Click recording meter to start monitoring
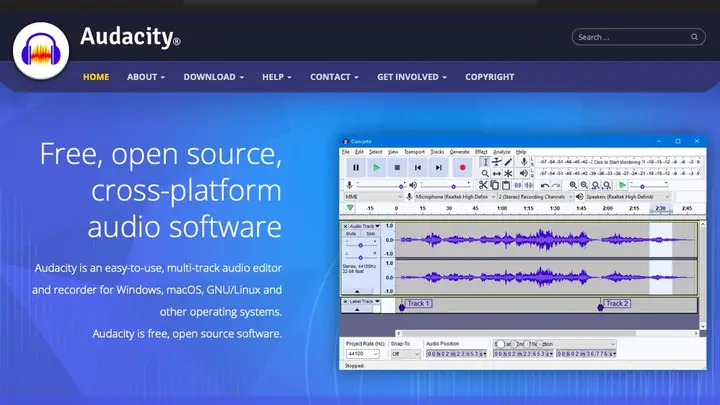 tap(619, 162)
